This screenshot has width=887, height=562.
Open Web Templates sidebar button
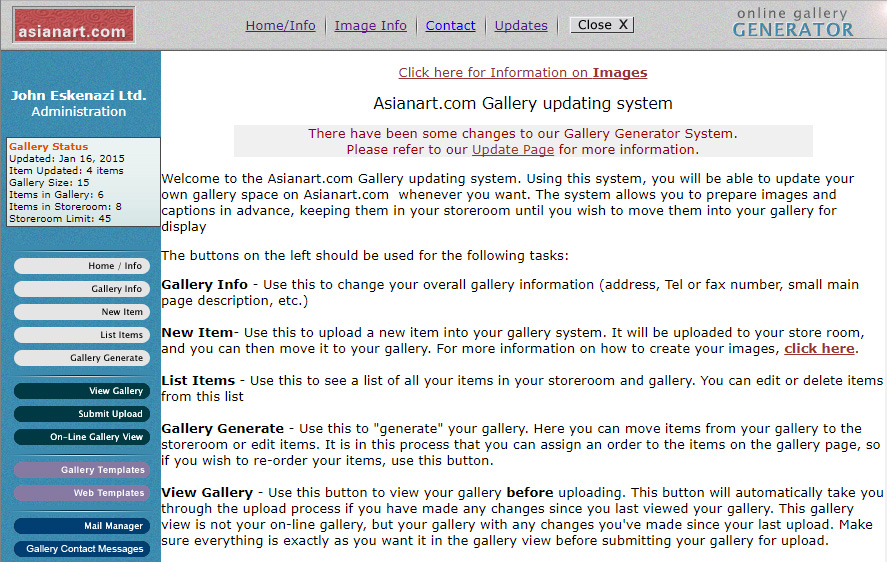(x=82, y=493)
